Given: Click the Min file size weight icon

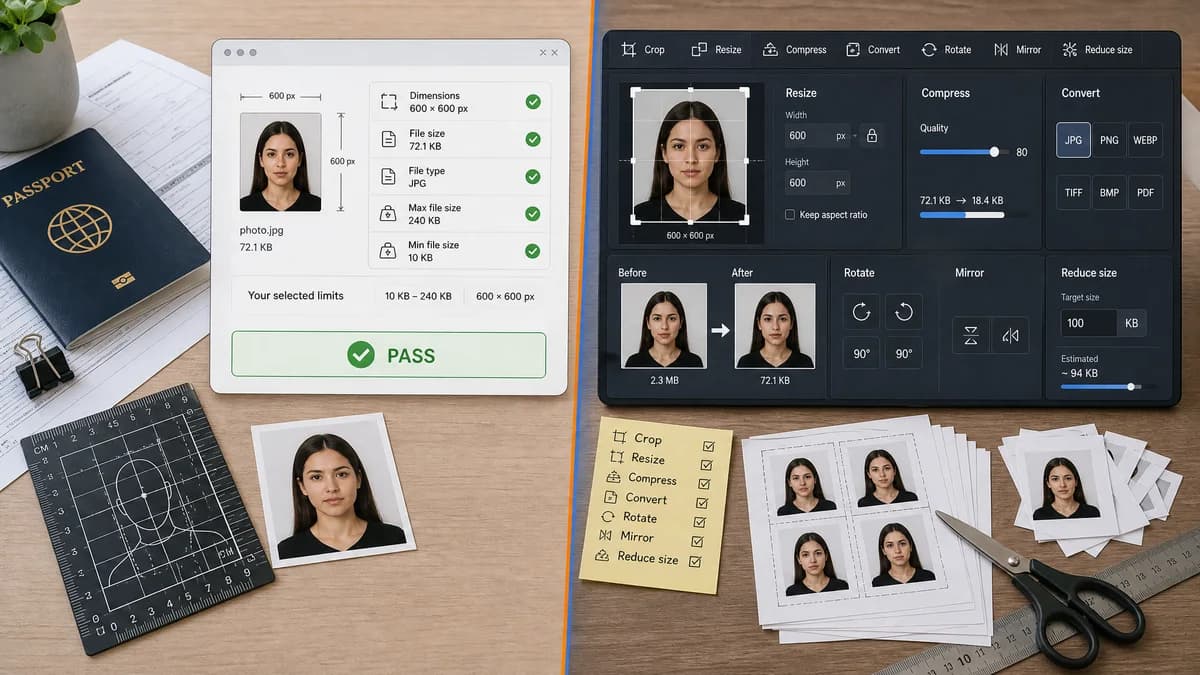Looking at the screenshot, I should point(389,251).
